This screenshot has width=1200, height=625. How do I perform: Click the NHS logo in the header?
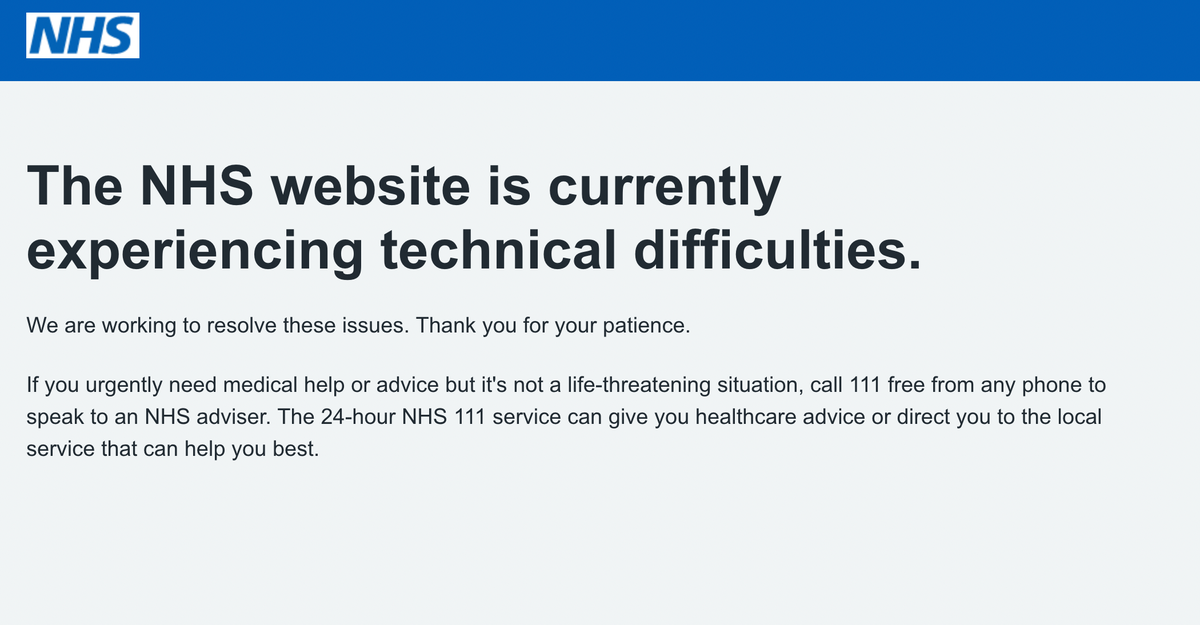pyautogui.click(x=82, y=35)
